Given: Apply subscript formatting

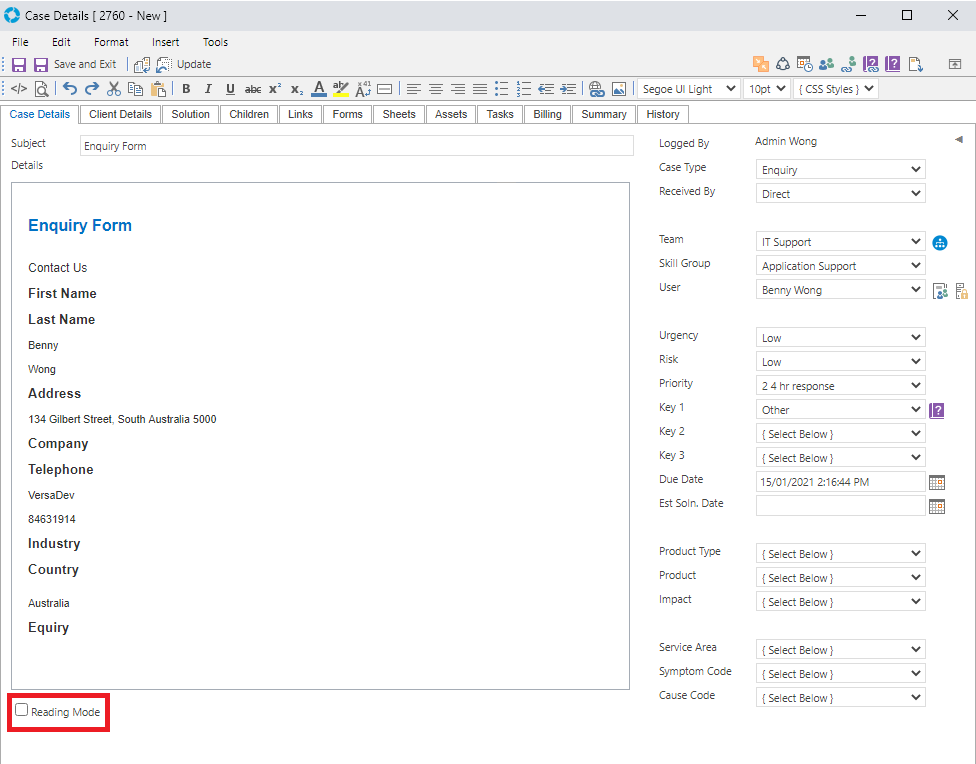Looking at the screenshot, I should [x=297, y=90].
